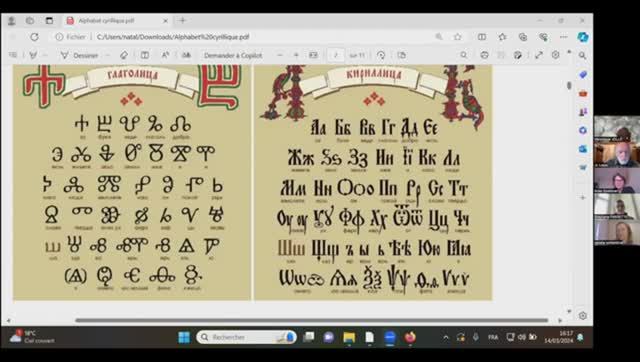
Task: Open Firefox from the taskbar
Action: coord(410,337)
